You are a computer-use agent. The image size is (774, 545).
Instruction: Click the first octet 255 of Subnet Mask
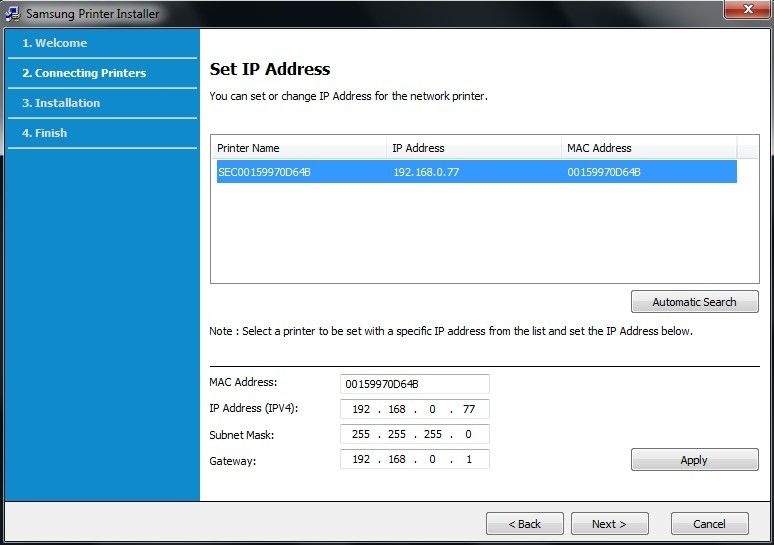point(361,434)
